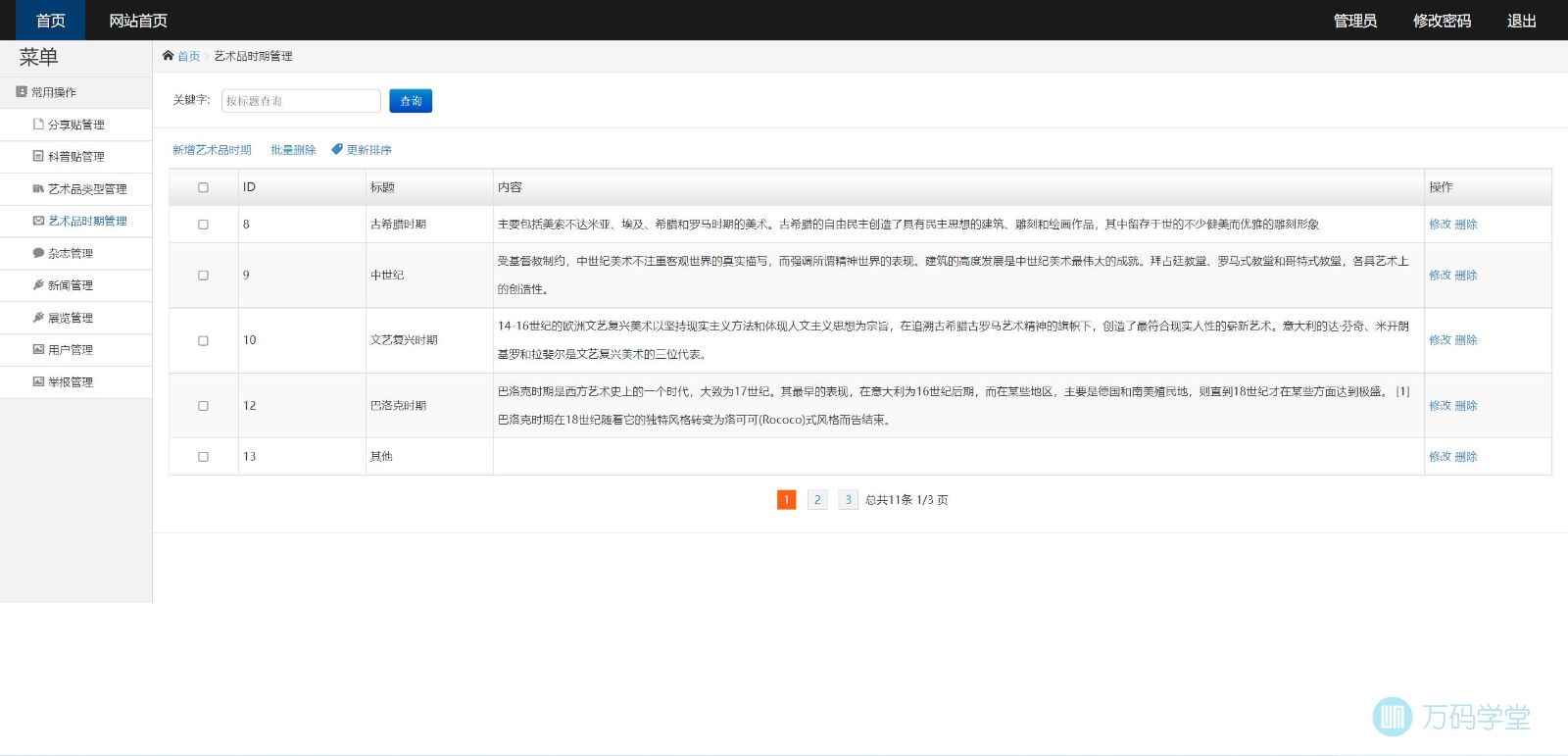Click 删除 for the 文艺复兴时期 row

(x=1466, y=340)
